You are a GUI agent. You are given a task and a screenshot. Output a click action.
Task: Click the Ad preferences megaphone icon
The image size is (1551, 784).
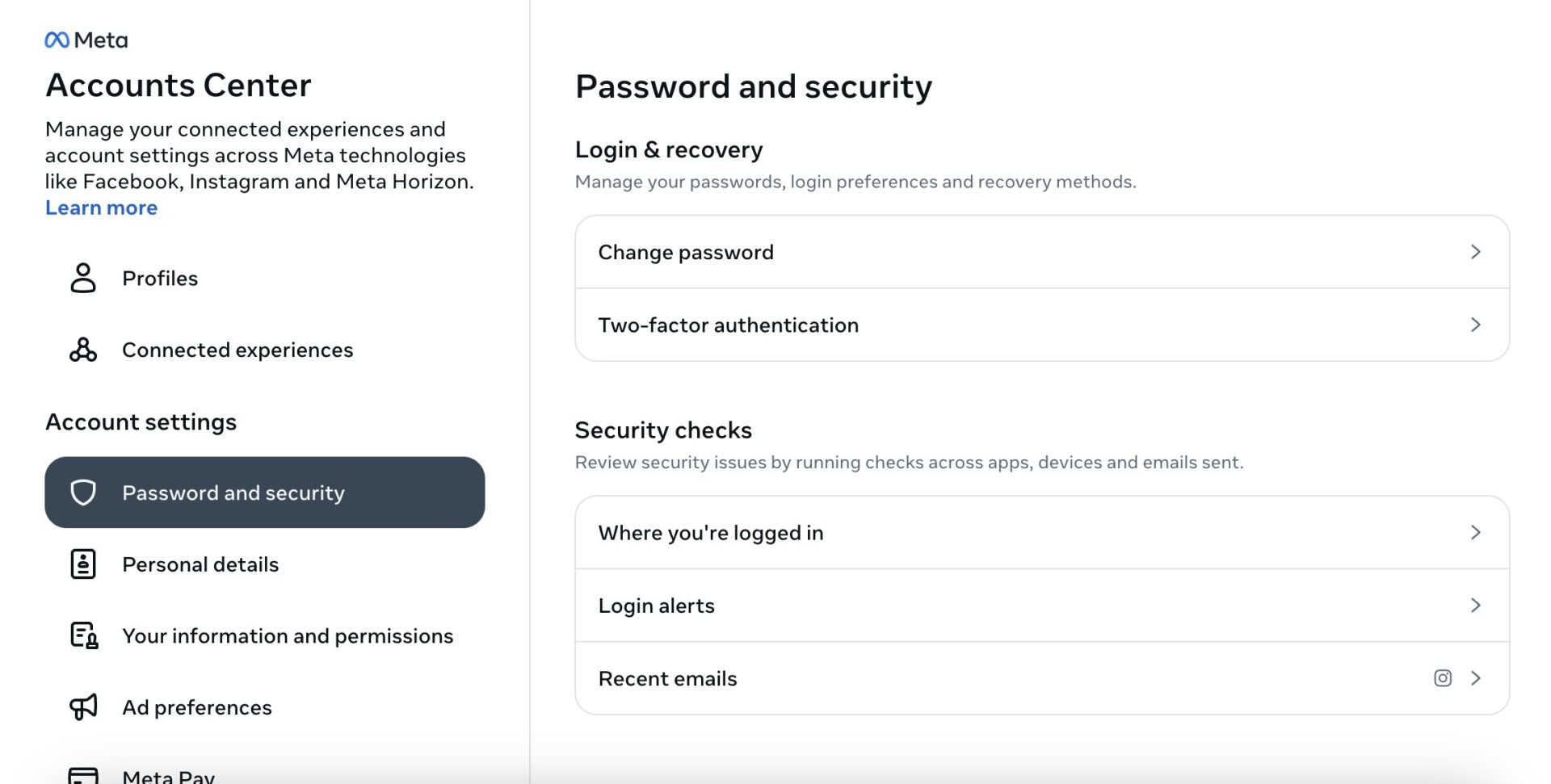tap(83, 706)
